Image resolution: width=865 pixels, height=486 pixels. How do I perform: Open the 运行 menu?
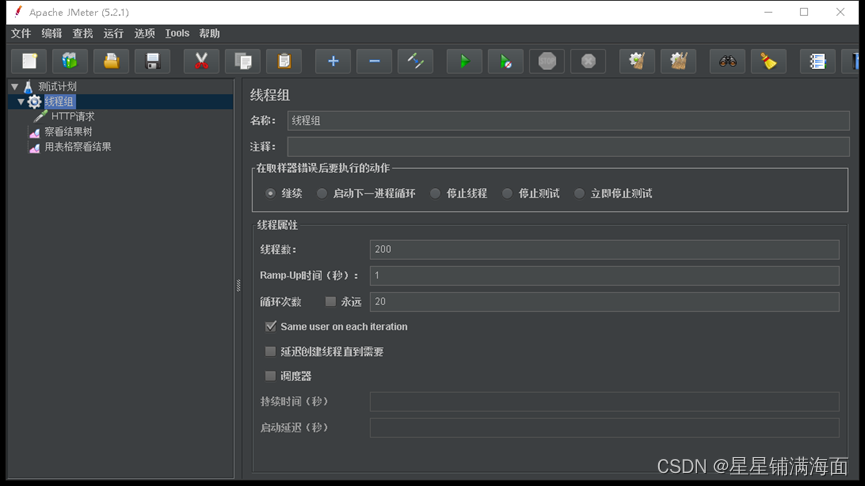point(114,34)
